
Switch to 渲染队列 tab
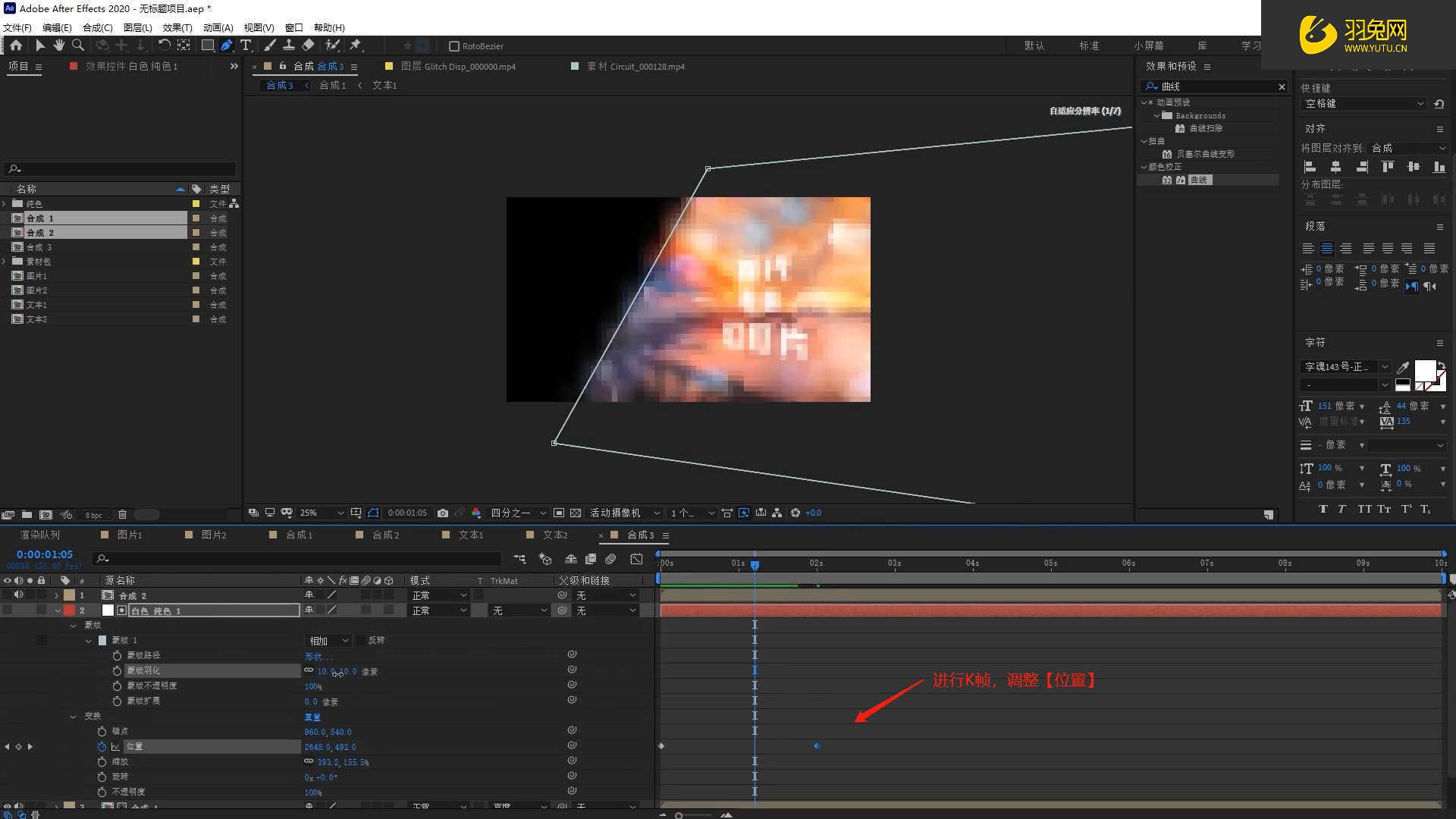pos(39,535)
